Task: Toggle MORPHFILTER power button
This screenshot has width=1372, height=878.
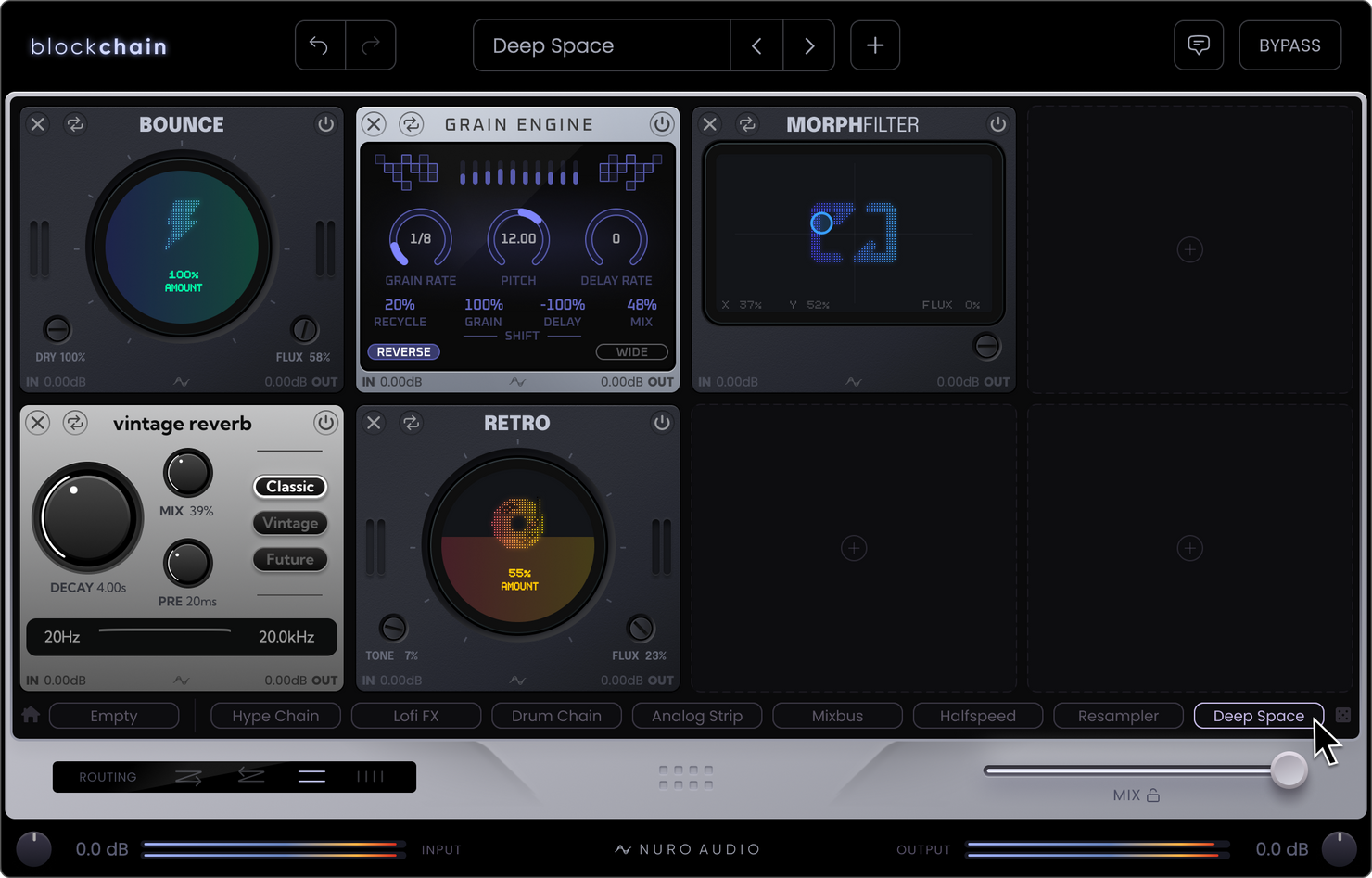Action: click(997, 123)
